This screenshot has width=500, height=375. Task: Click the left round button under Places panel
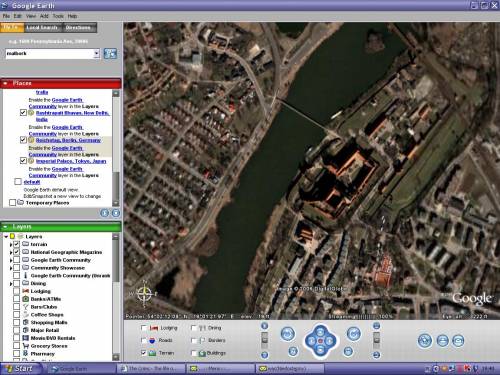[x=105, y=213]
